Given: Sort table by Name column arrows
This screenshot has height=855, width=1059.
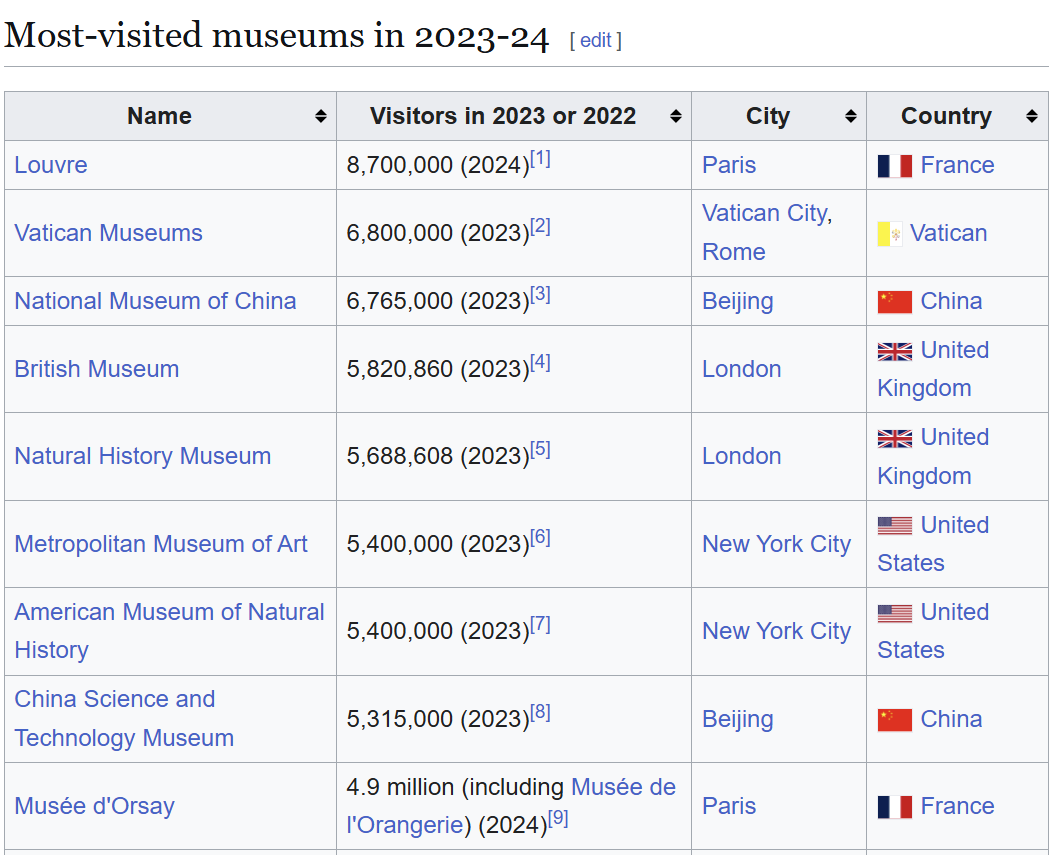Looking at the screenshot, I should tap(321, 116).
